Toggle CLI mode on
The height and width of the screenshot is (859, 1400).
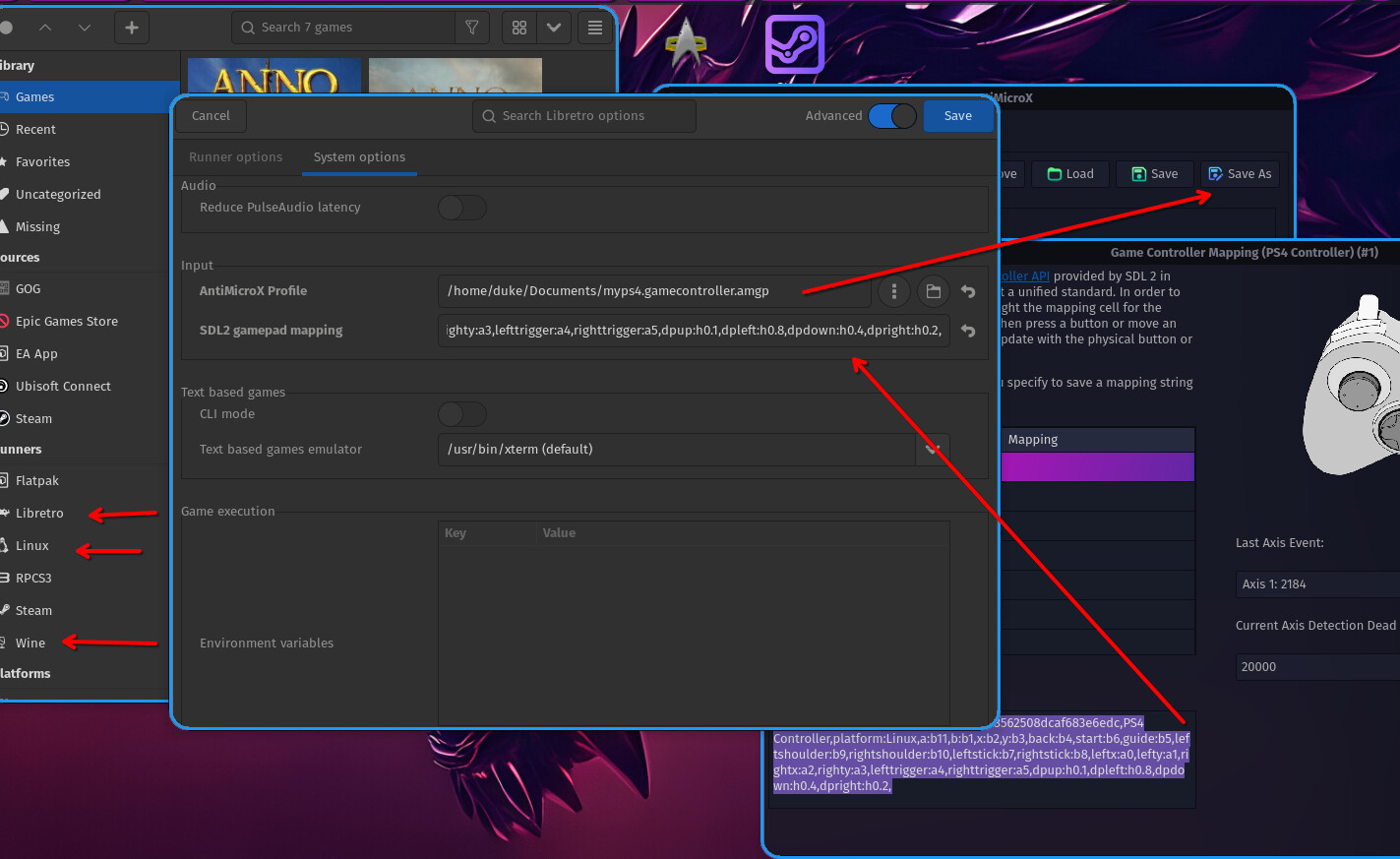click(462, 414)
